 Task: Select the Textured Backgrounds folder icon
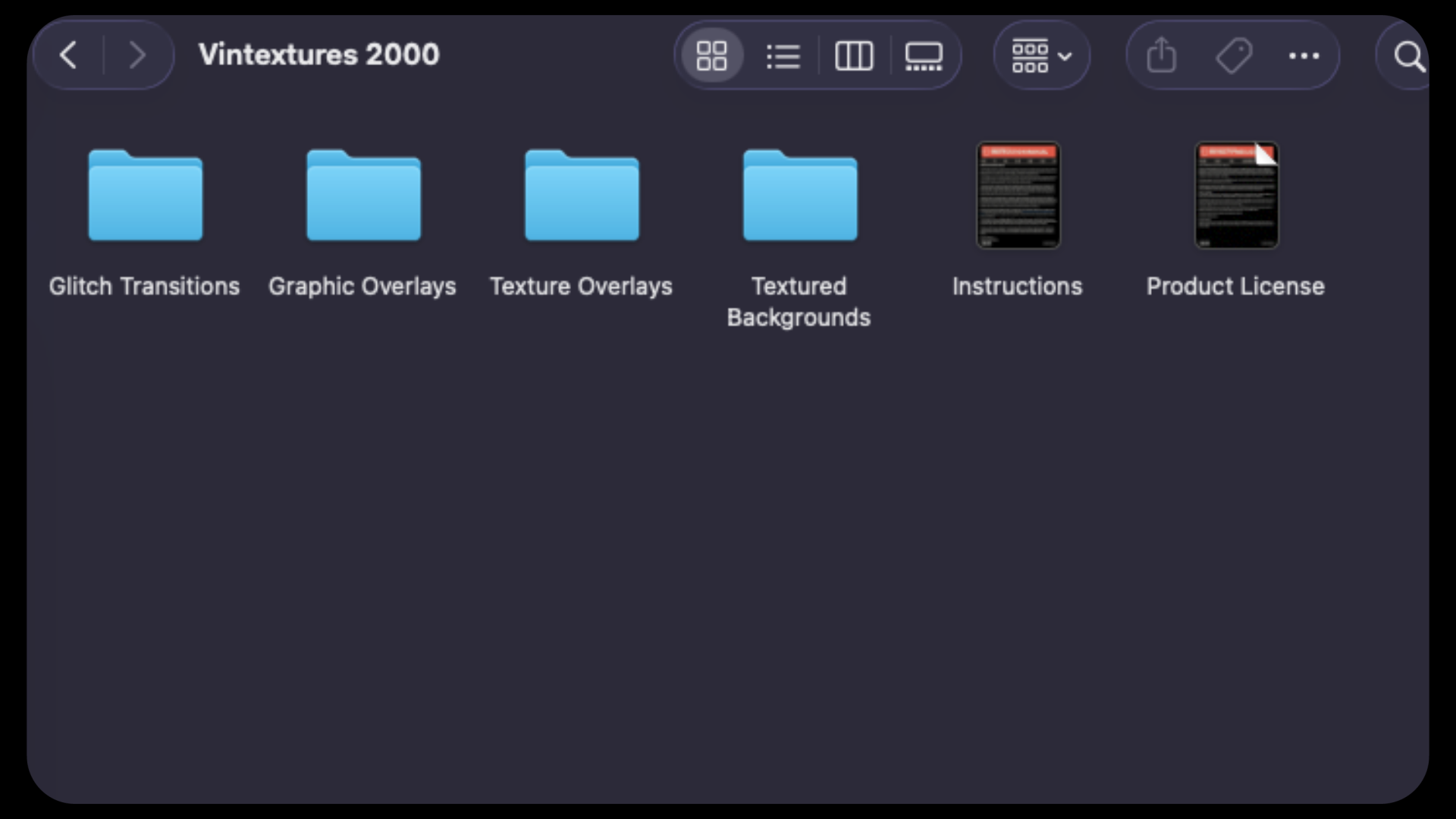[x=800, y=196]
